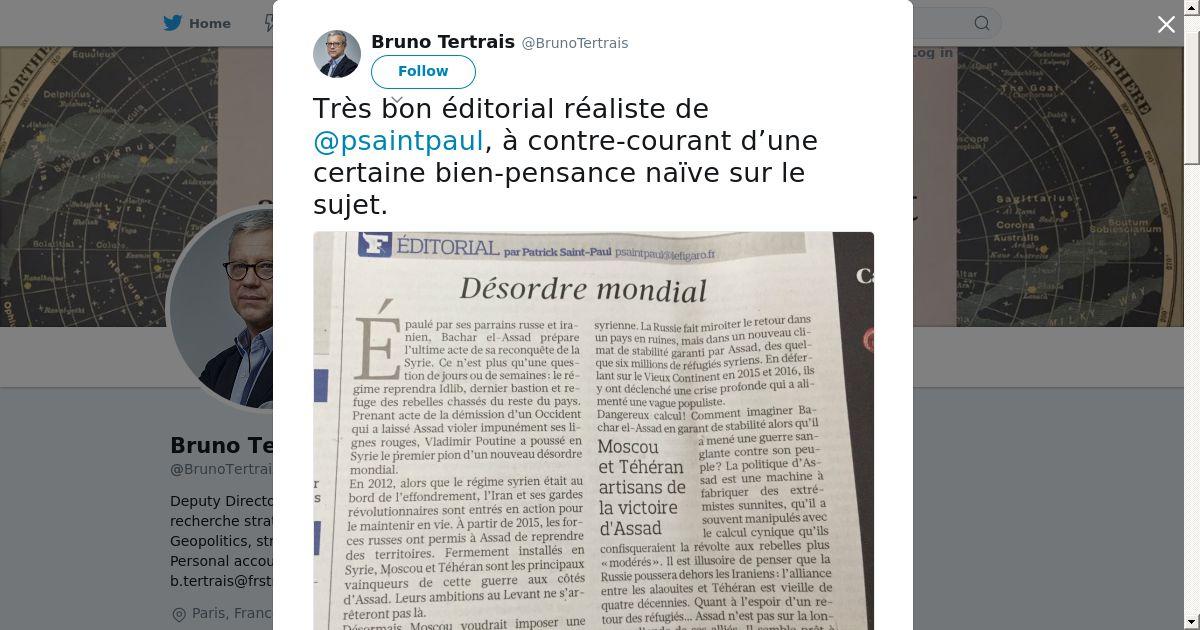Open the @psaintpaul mention link

(398, 141)
